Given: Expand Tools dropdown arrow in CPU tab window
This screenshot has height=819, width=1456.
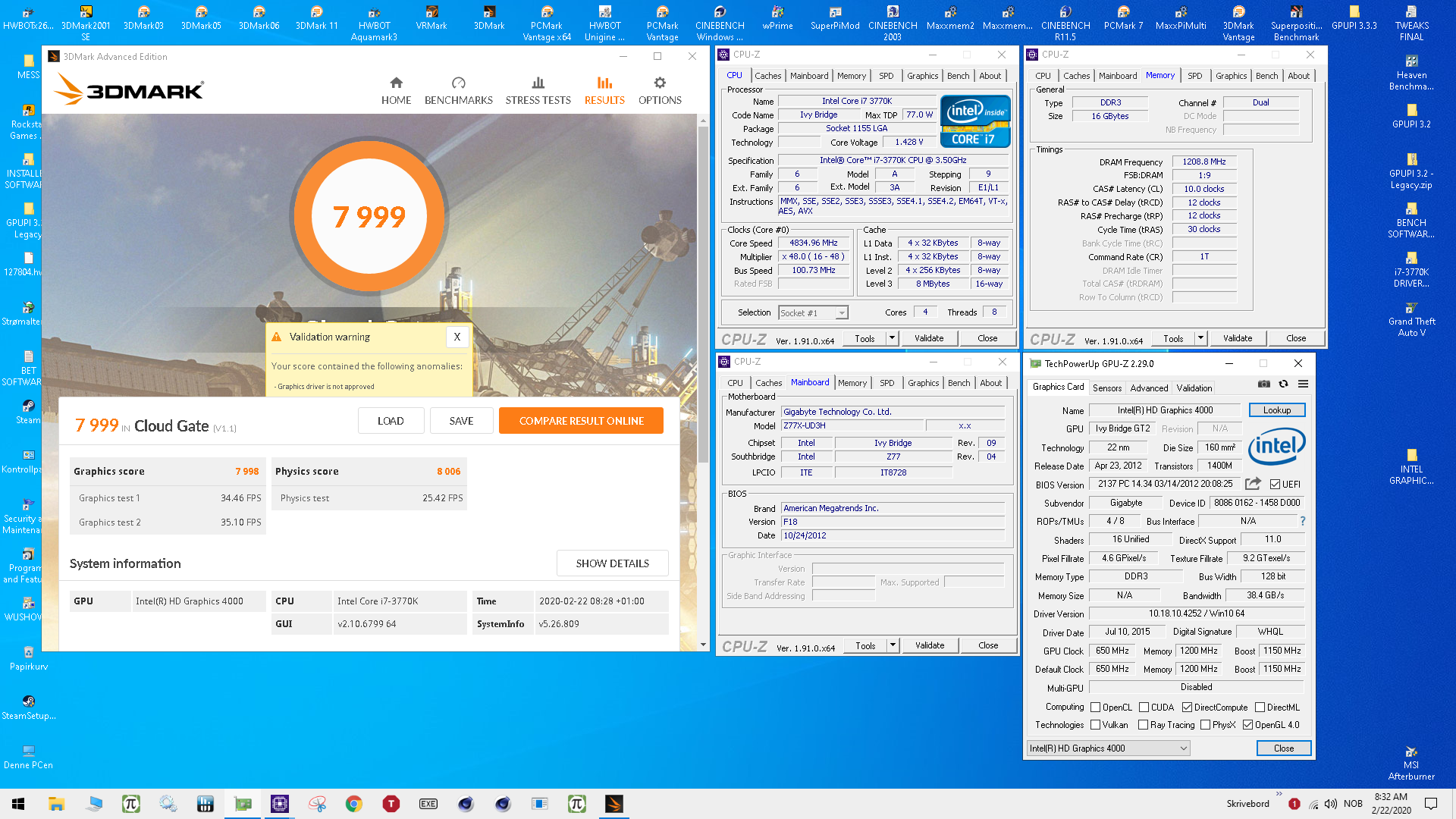Looking at the screenshot, I should tap(893, 338).
